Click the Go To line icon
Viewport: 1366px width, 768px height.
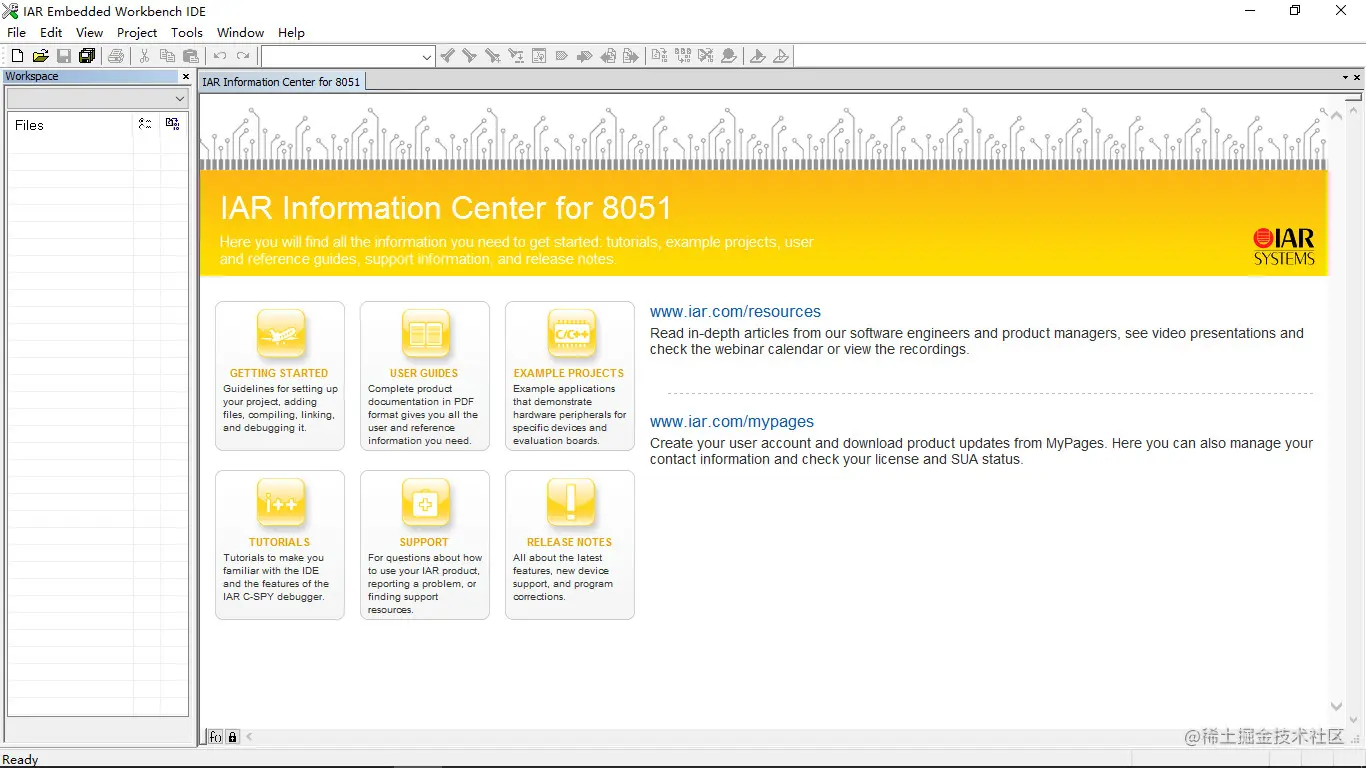point(539,56)
